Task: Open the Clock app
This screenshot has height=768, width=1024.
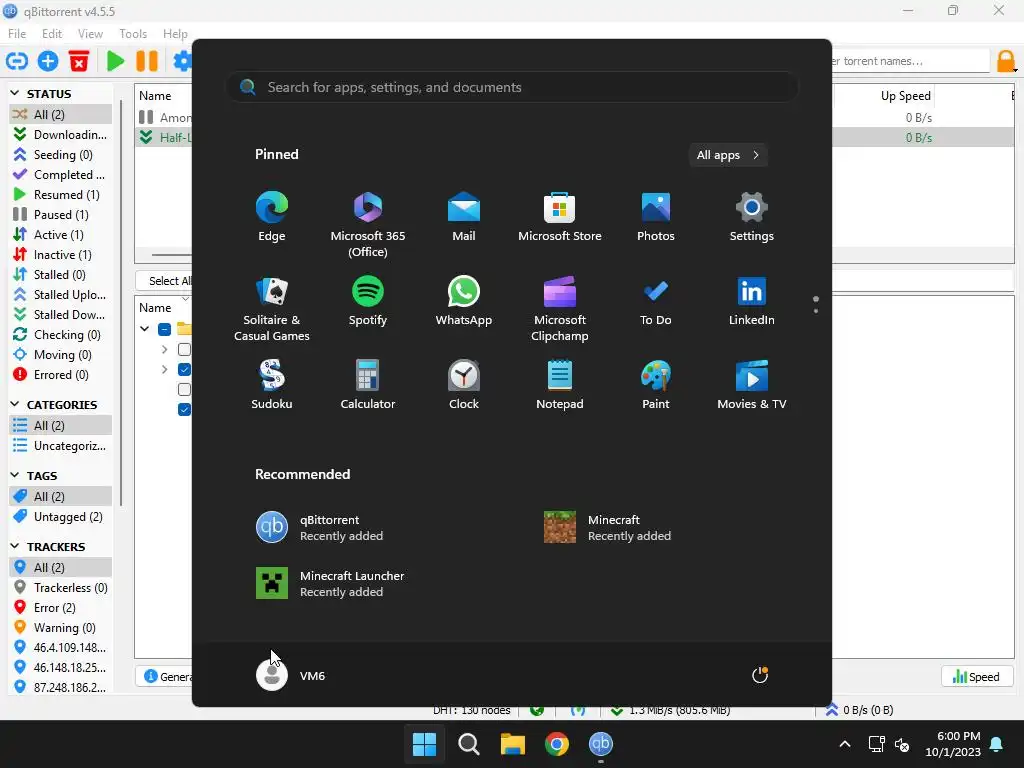Action: [464, 385]
